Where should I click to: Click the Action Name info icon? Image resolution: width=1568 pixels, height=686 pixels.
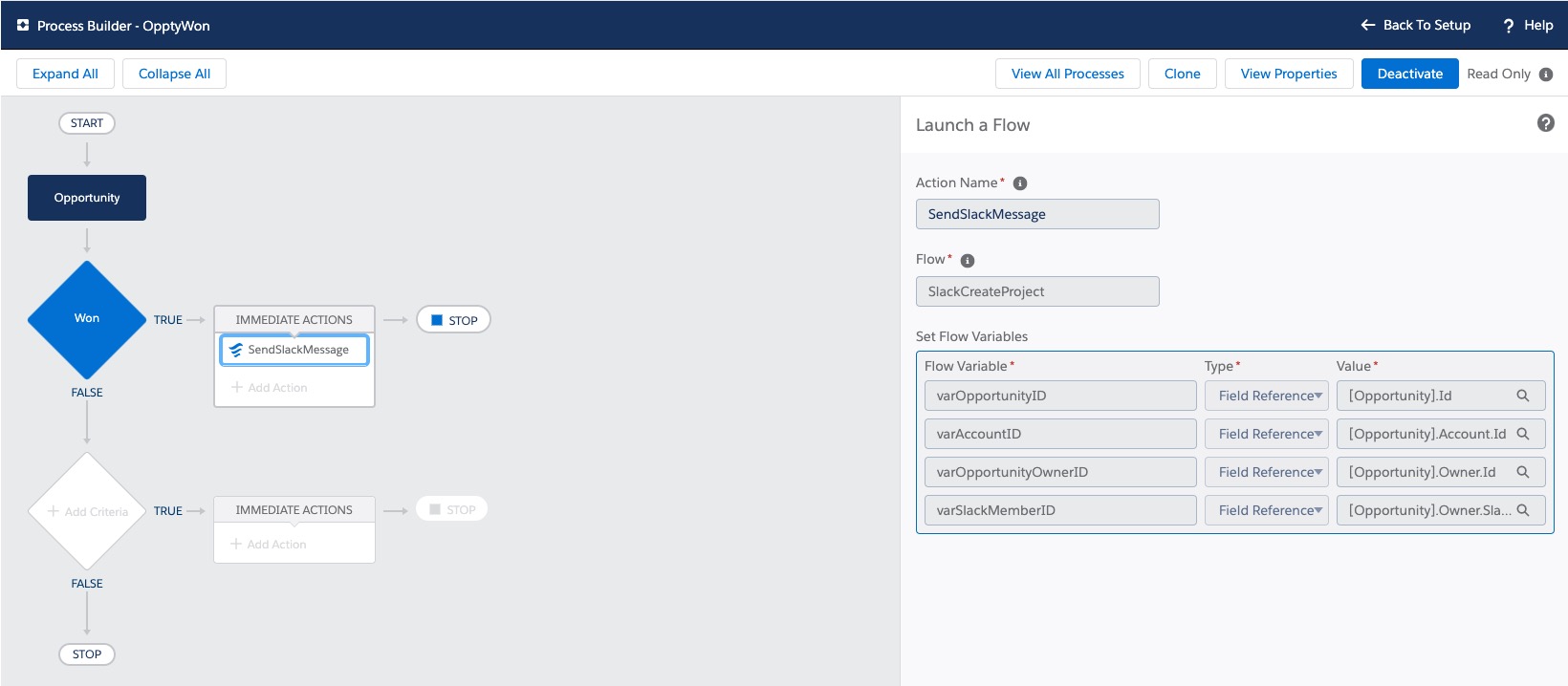(1020, 183)
